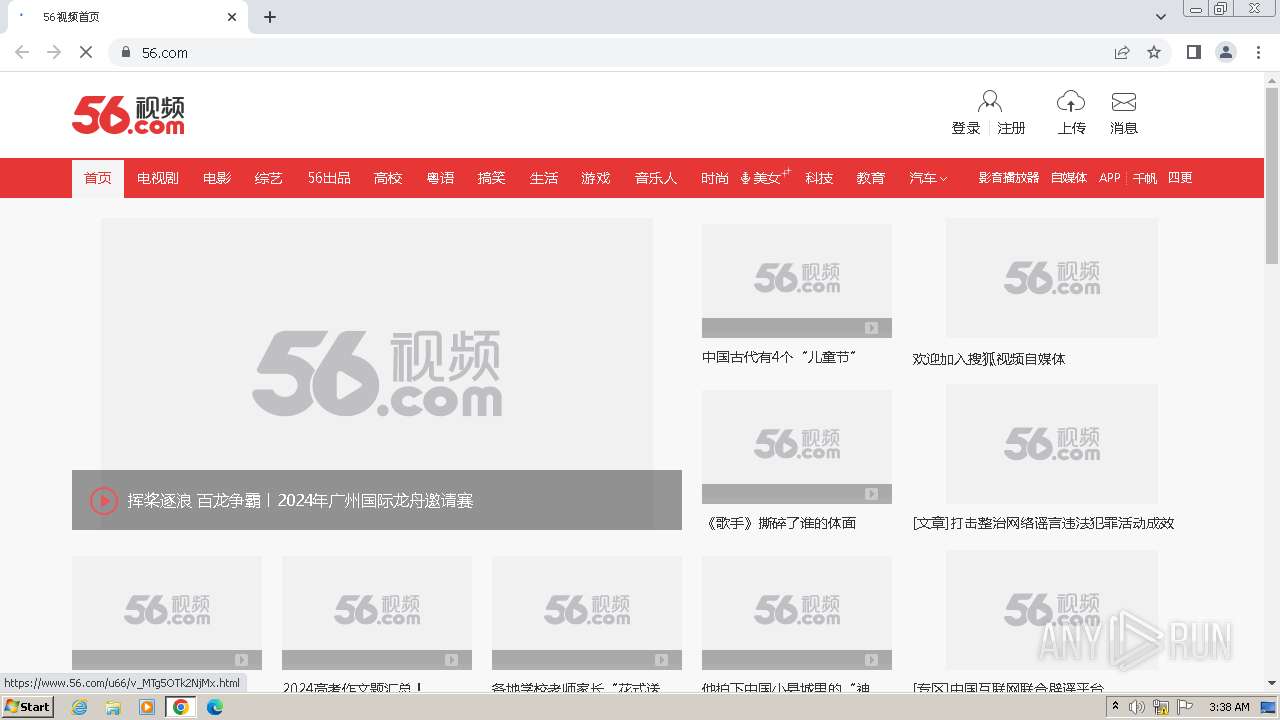Open the 音乐人 menu item

pyautogui.click(x=656, y=178)
